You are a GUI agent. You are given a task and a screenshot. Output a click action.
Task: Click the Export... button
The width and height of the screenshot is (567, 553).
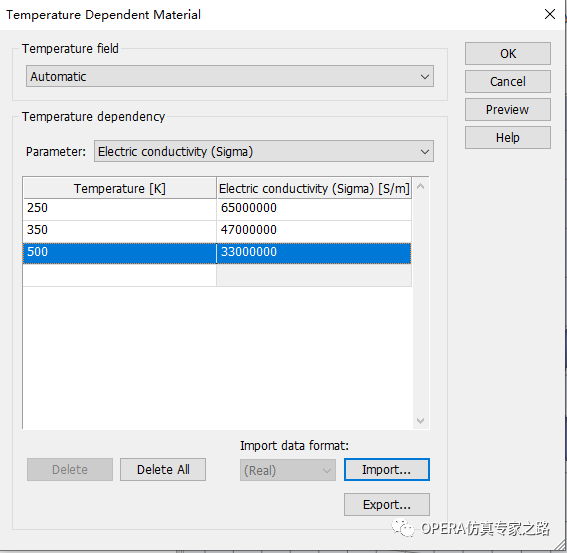click(x=387, y=504)
